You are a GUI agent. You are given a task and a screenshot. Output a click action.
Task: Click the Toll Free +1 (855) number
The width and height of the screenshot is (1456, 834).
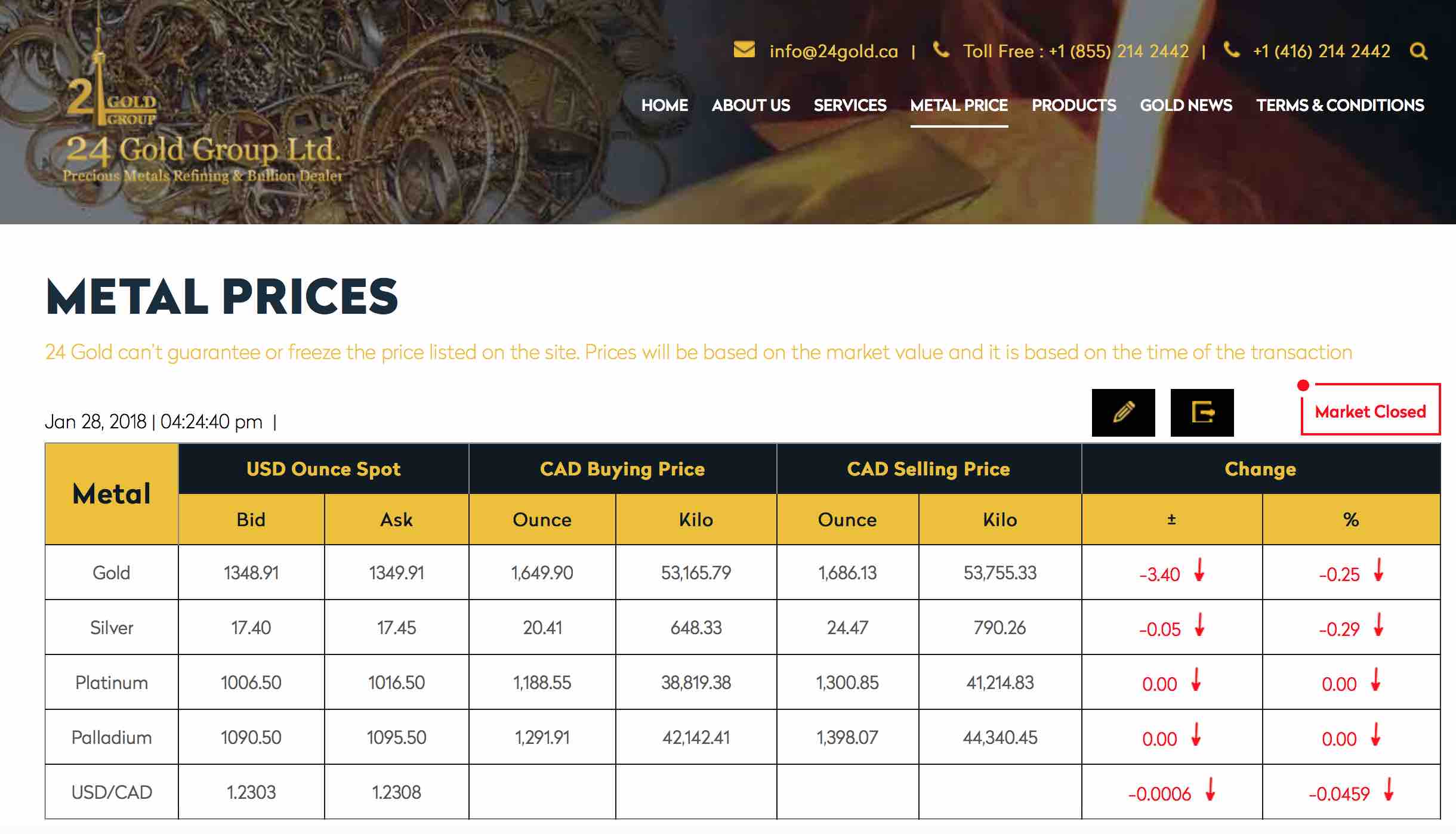(1075, 51)
